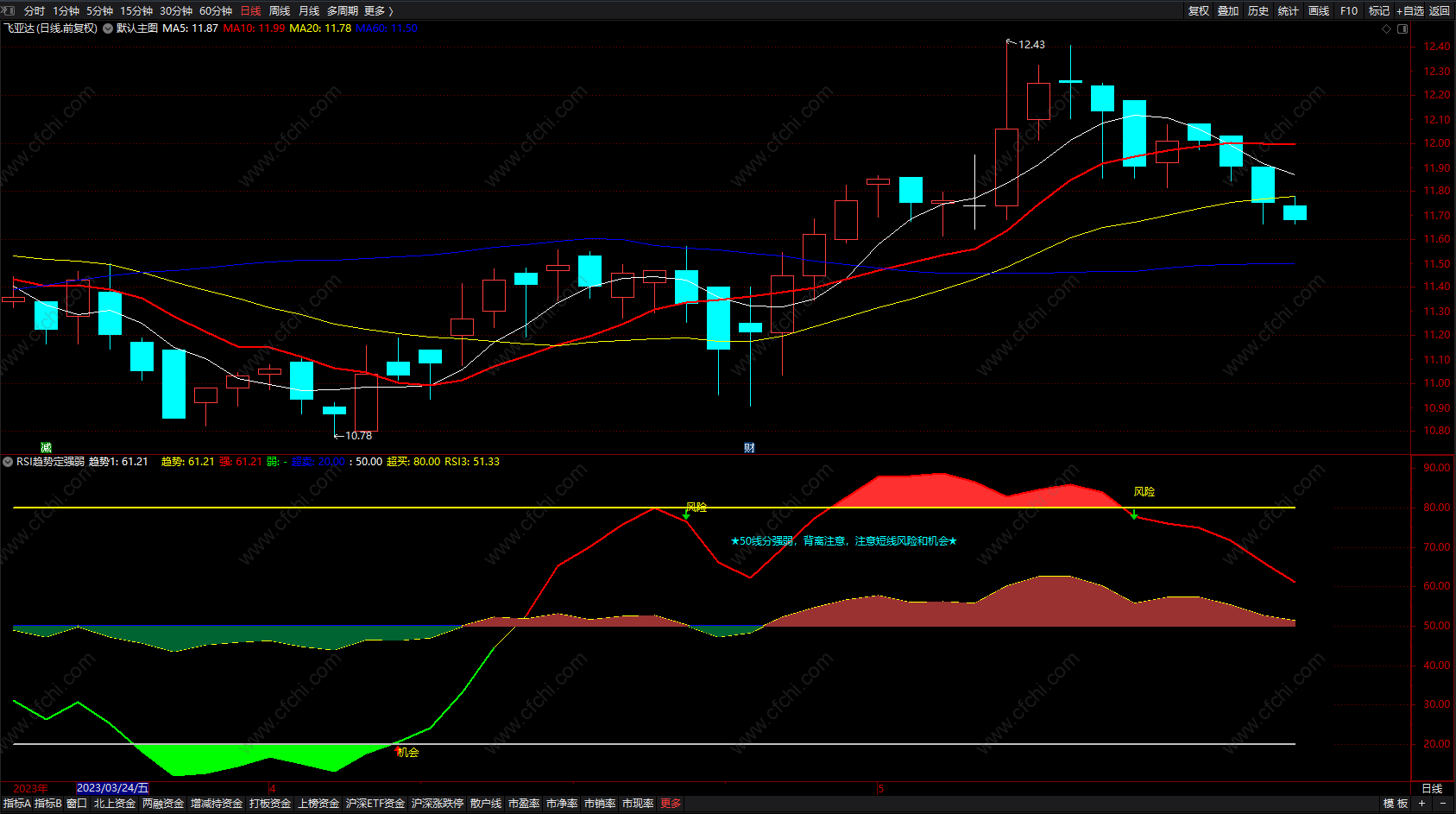
Task: Show the 市销率 indicator
Action: pyautogui.click(x=600, y=804)
